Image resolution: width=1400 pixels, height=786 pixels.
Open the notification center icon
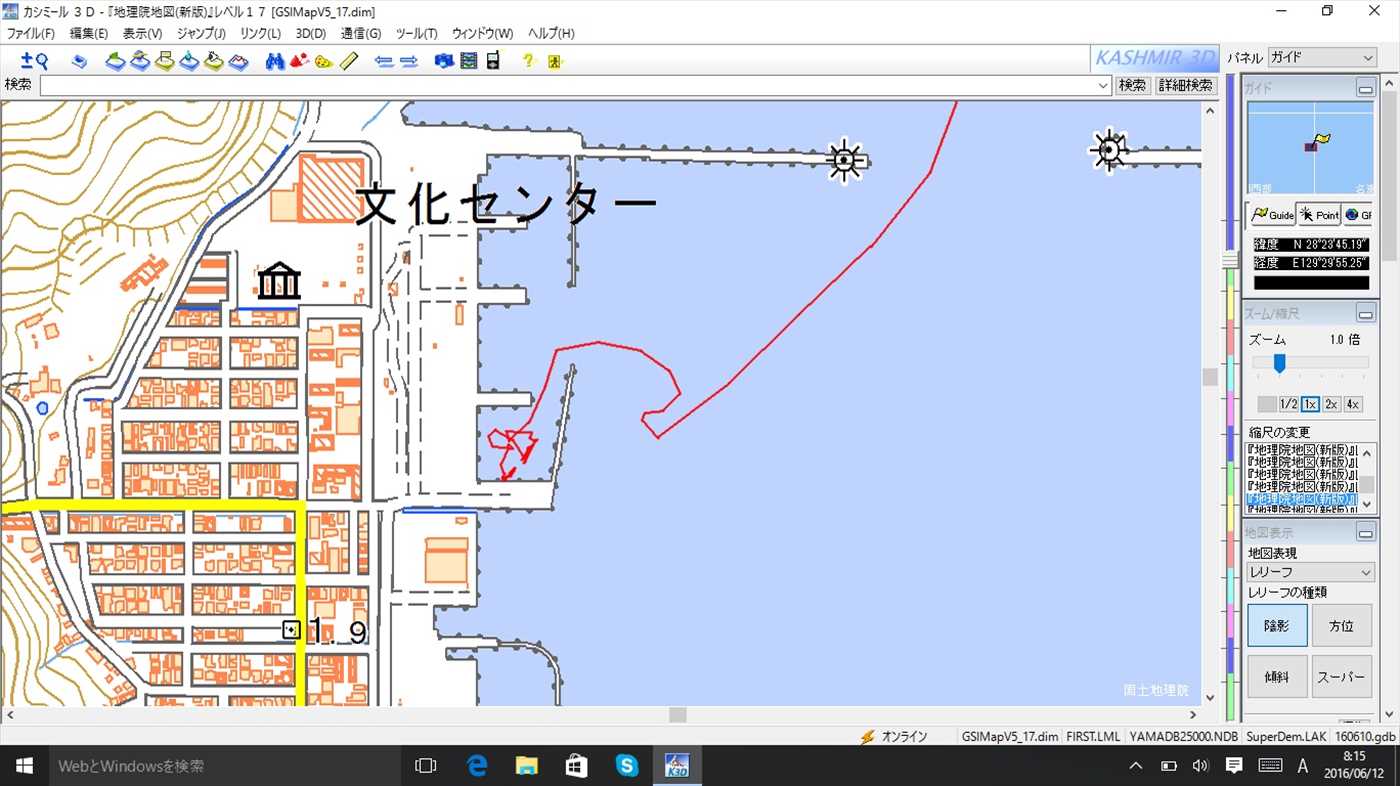1234,766
